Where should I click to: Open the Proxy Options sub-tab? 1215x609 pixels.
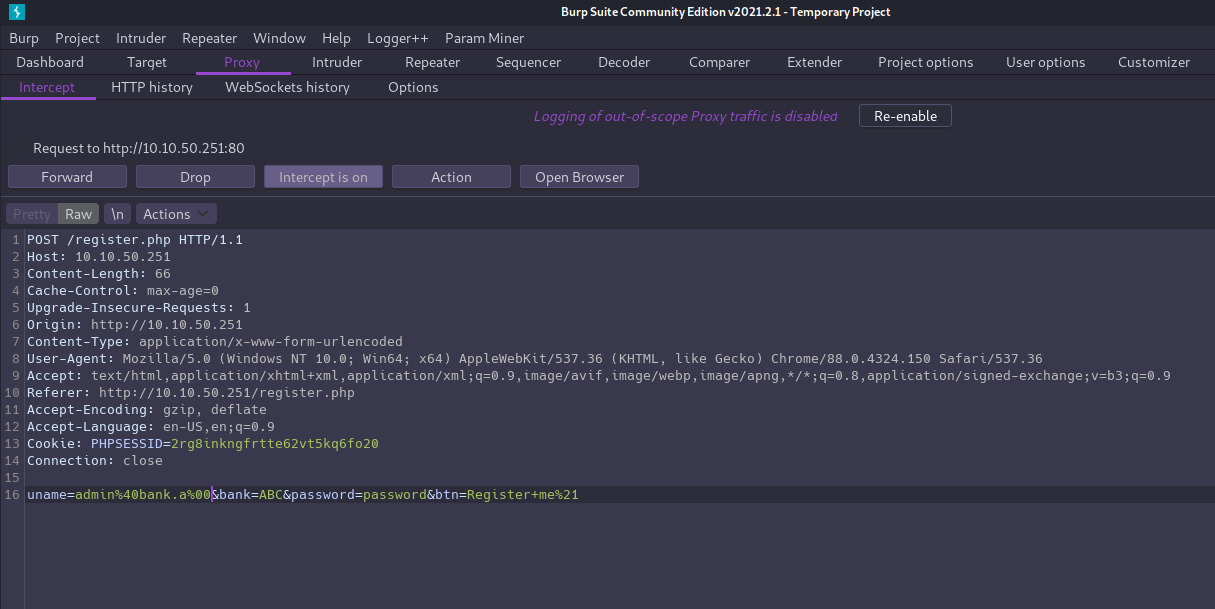pos(413,87)
